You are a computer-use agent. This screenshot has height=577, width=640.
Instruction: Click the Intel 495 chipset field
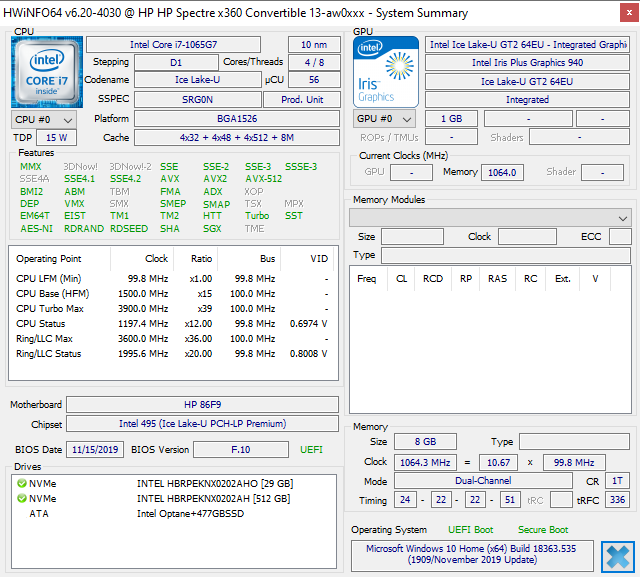click(203, 424)
